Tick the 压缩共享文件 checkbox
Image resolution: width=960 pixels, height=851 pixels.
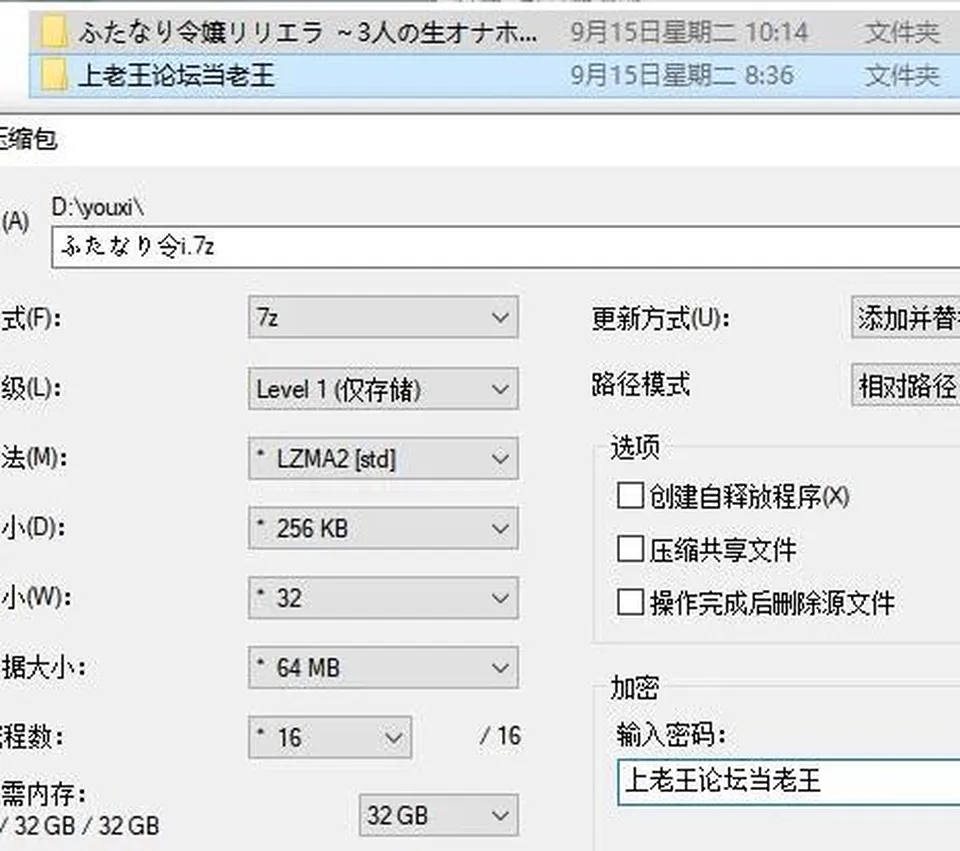pos(630,549)
